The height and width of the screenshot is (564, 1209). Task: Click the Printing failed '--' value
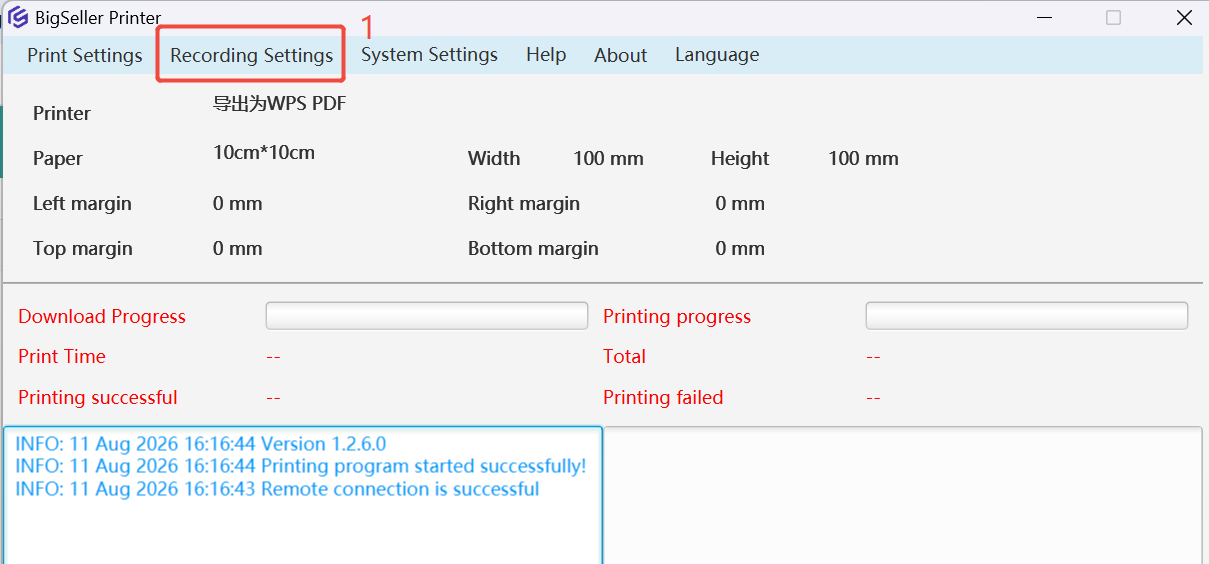click(x=873, y=397)
